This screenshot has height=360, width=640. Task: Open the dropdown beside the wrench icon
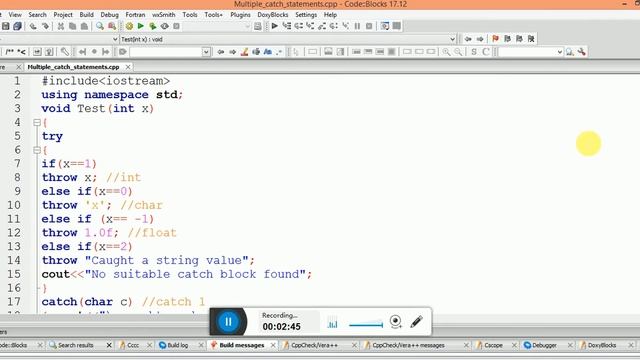(x=560, y=52)
